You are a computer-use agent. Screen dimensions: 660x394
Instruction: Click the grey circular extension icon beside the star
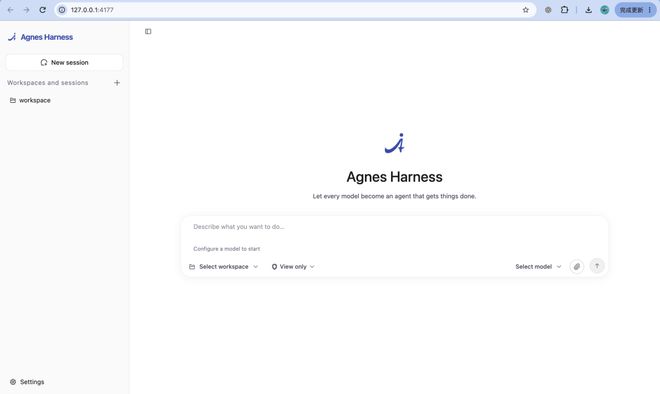(x=548, y=10)
